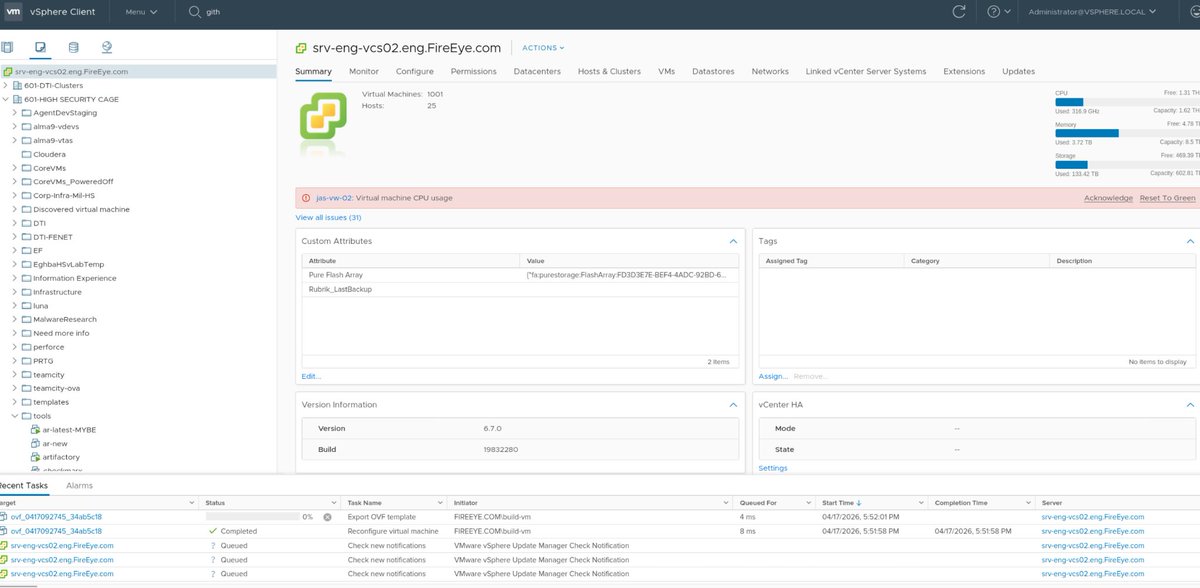Open the Datastores tab
1200x588 pixels.
[713, 71]
